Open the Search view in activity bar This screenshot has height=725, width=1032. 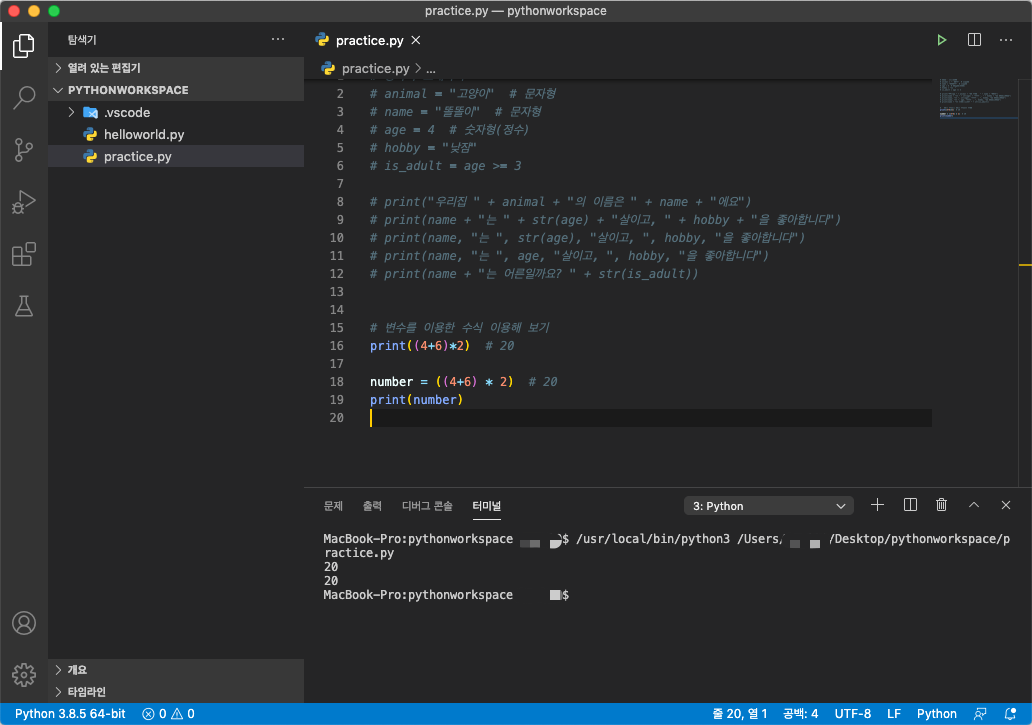click(x=24, y=97)
